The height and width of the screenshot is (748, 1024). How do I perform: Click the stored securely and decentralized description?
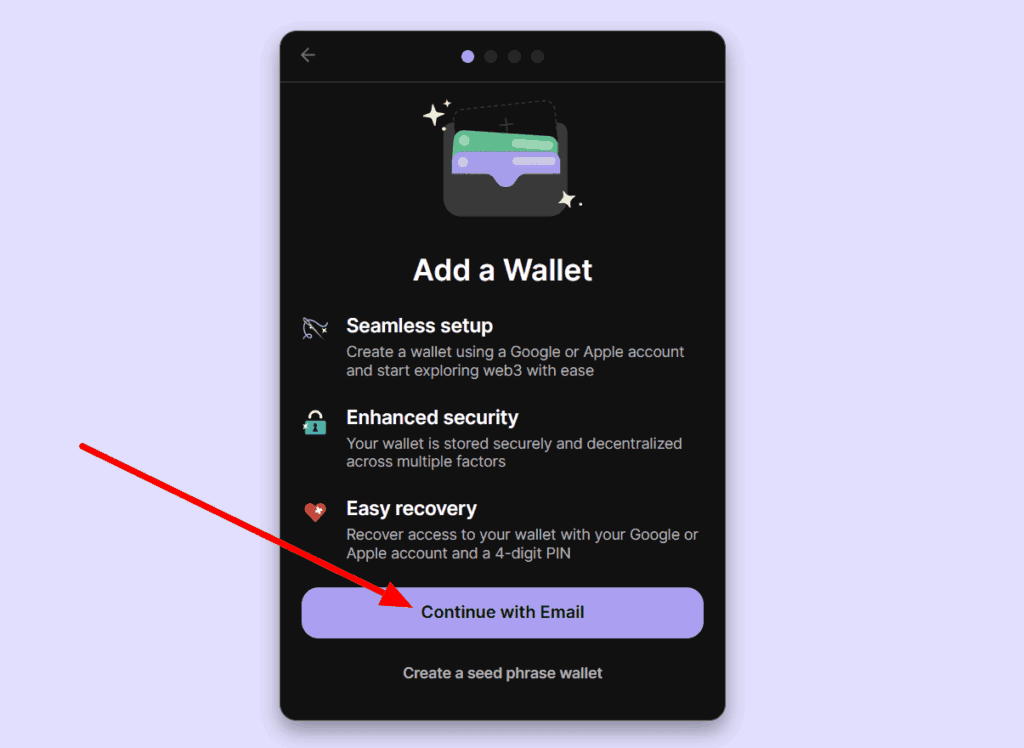point(514,453)
